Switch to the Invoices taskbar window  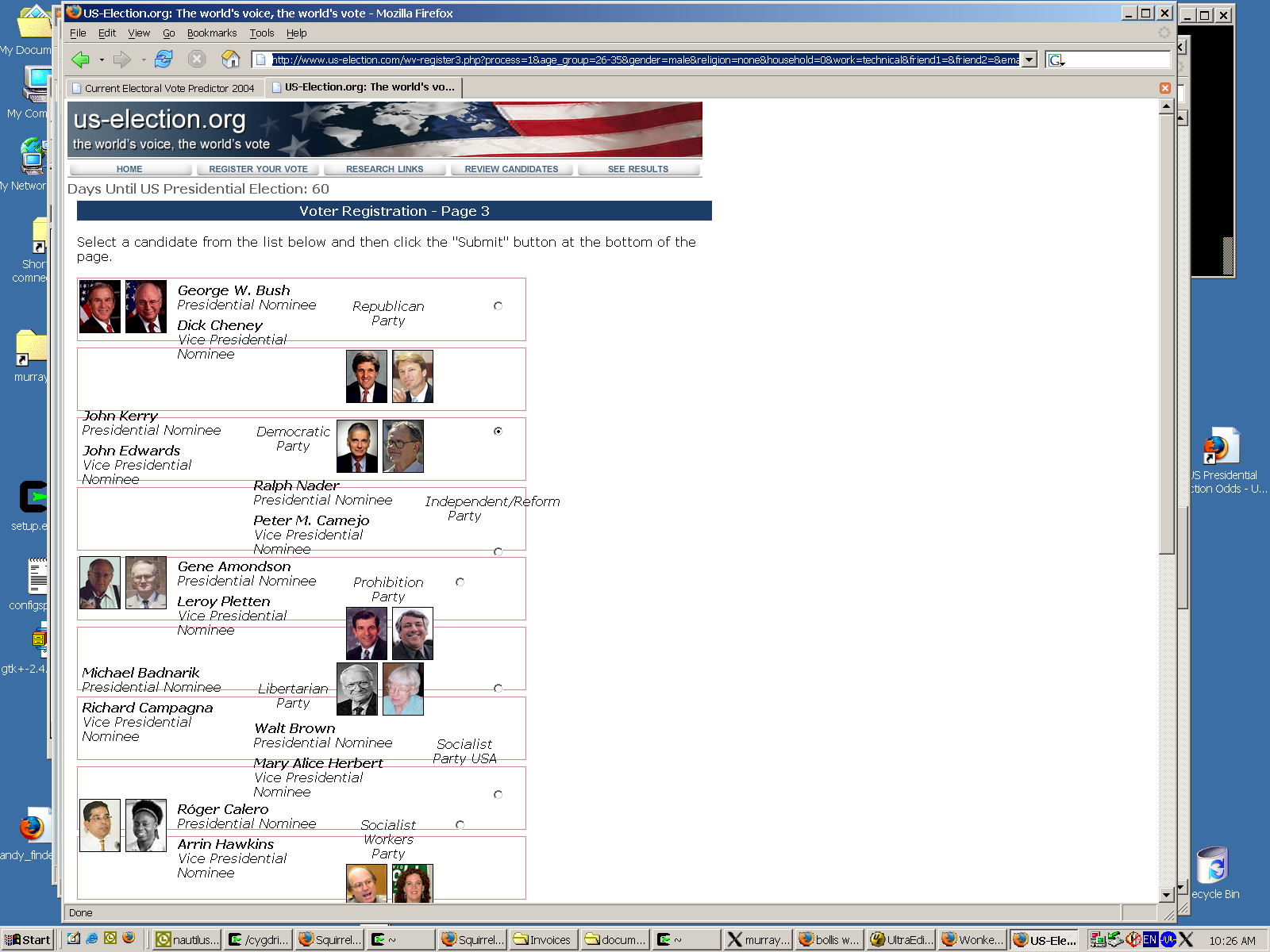(x=542, y=939)
